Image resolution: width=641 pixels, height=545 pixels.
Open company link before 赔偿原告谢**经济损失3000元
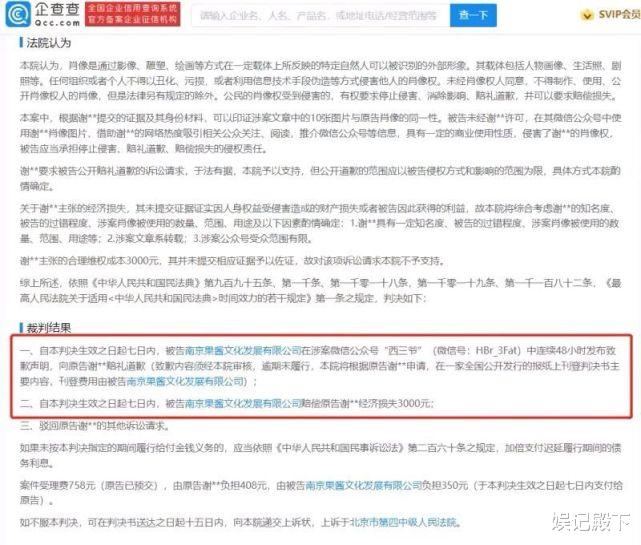point(243,404)
